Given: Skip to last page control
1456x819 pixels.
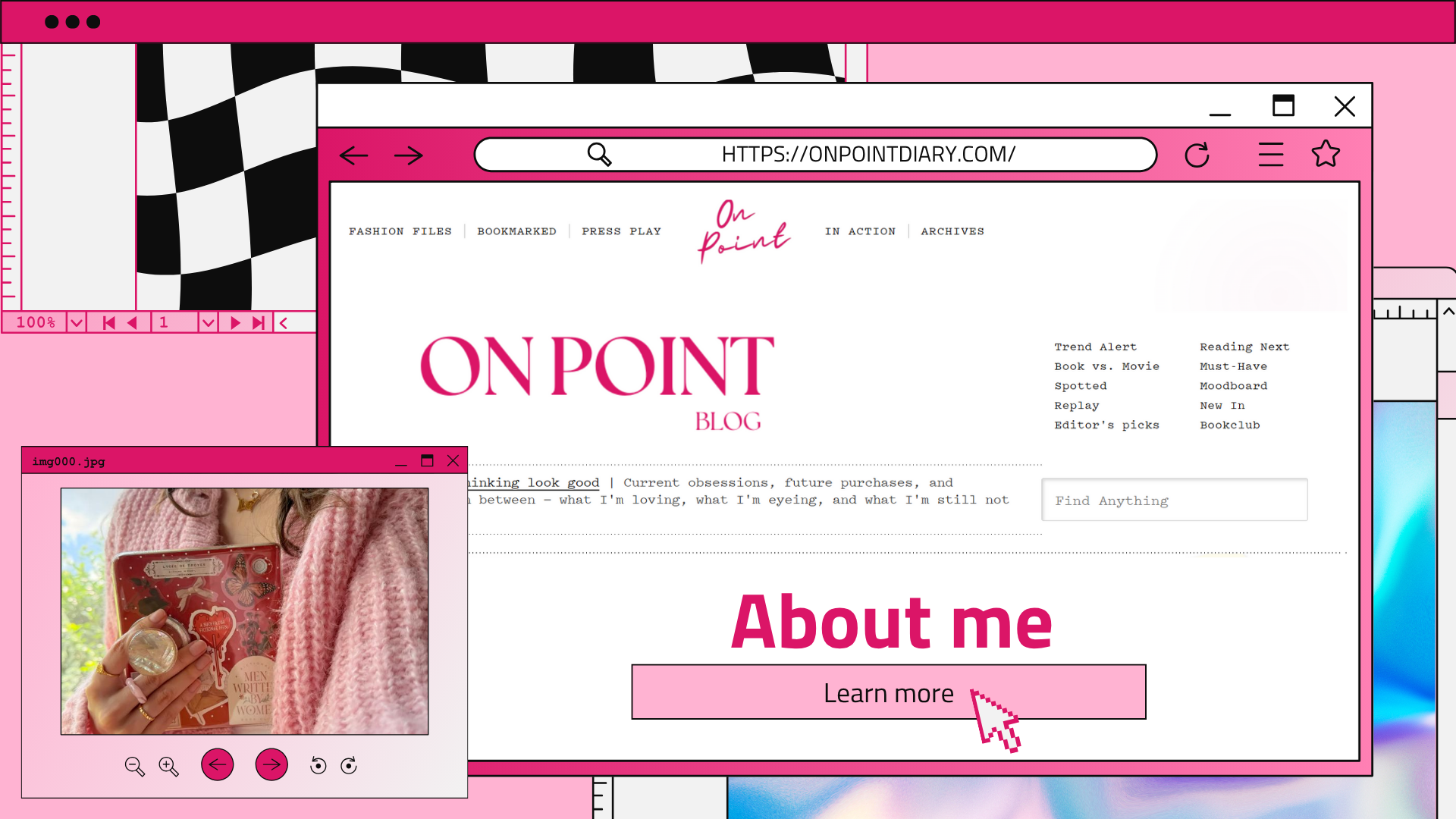Looking at the screenshot, I should pos(259,322).
